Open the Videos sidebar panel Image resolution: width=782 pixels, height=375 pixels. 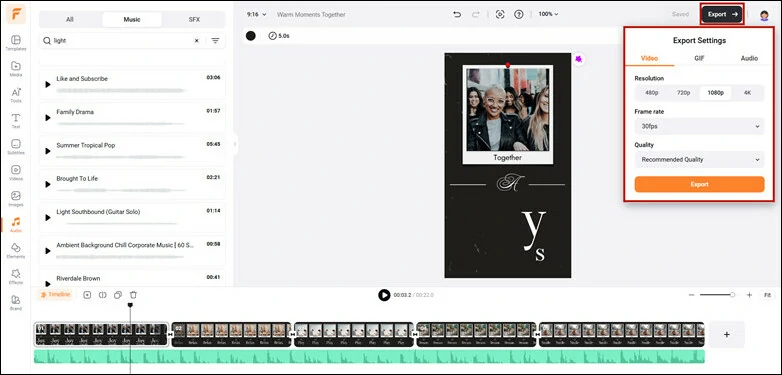(x=16, y=173)
